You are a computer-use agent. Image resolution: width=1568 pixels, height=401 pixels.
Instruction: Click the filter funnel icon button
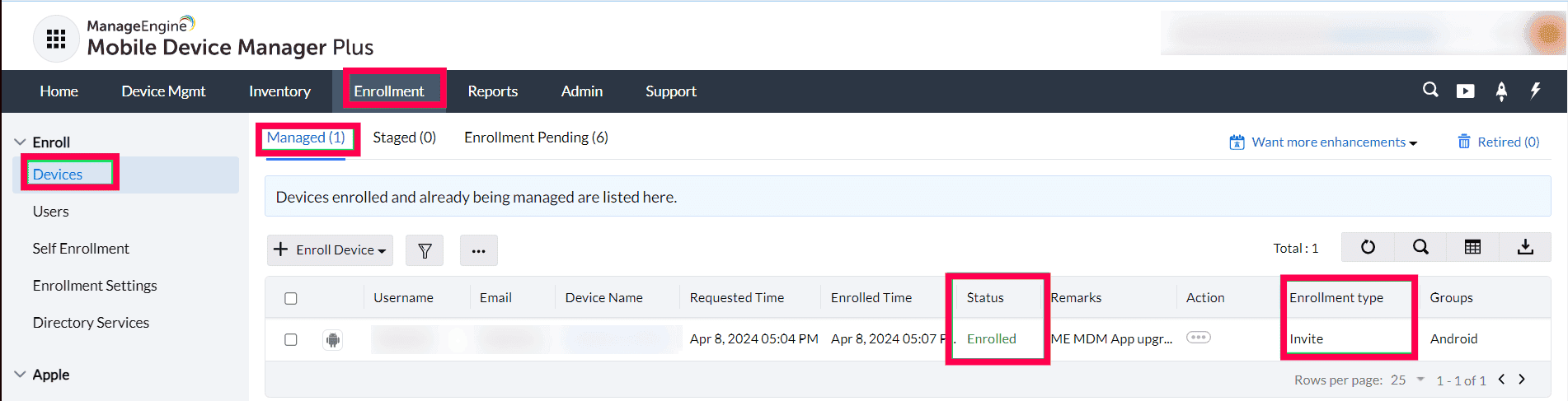[425, 250]
